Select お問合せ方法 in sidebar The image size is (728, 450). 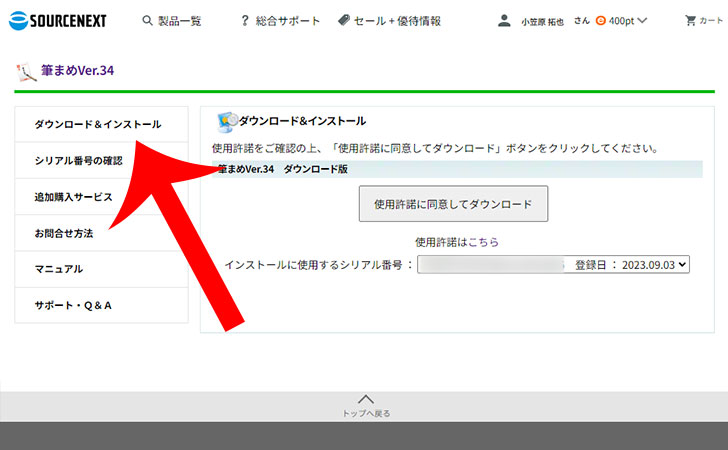click(x=101, y=233)
